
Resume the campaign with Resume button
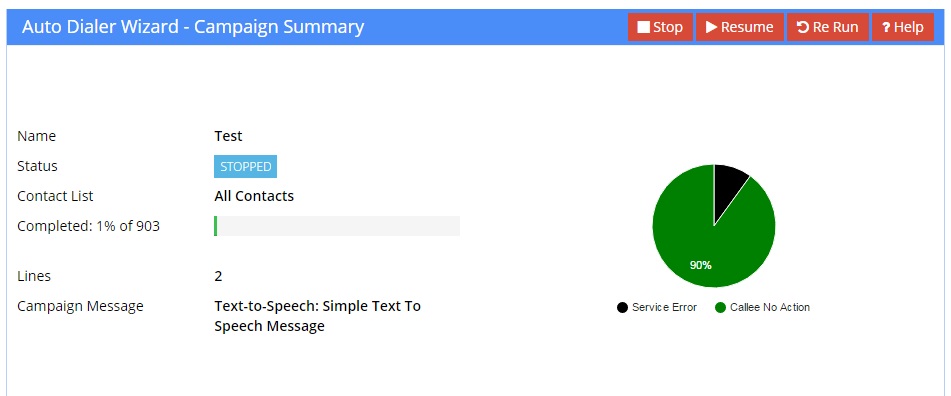[739, 27]
